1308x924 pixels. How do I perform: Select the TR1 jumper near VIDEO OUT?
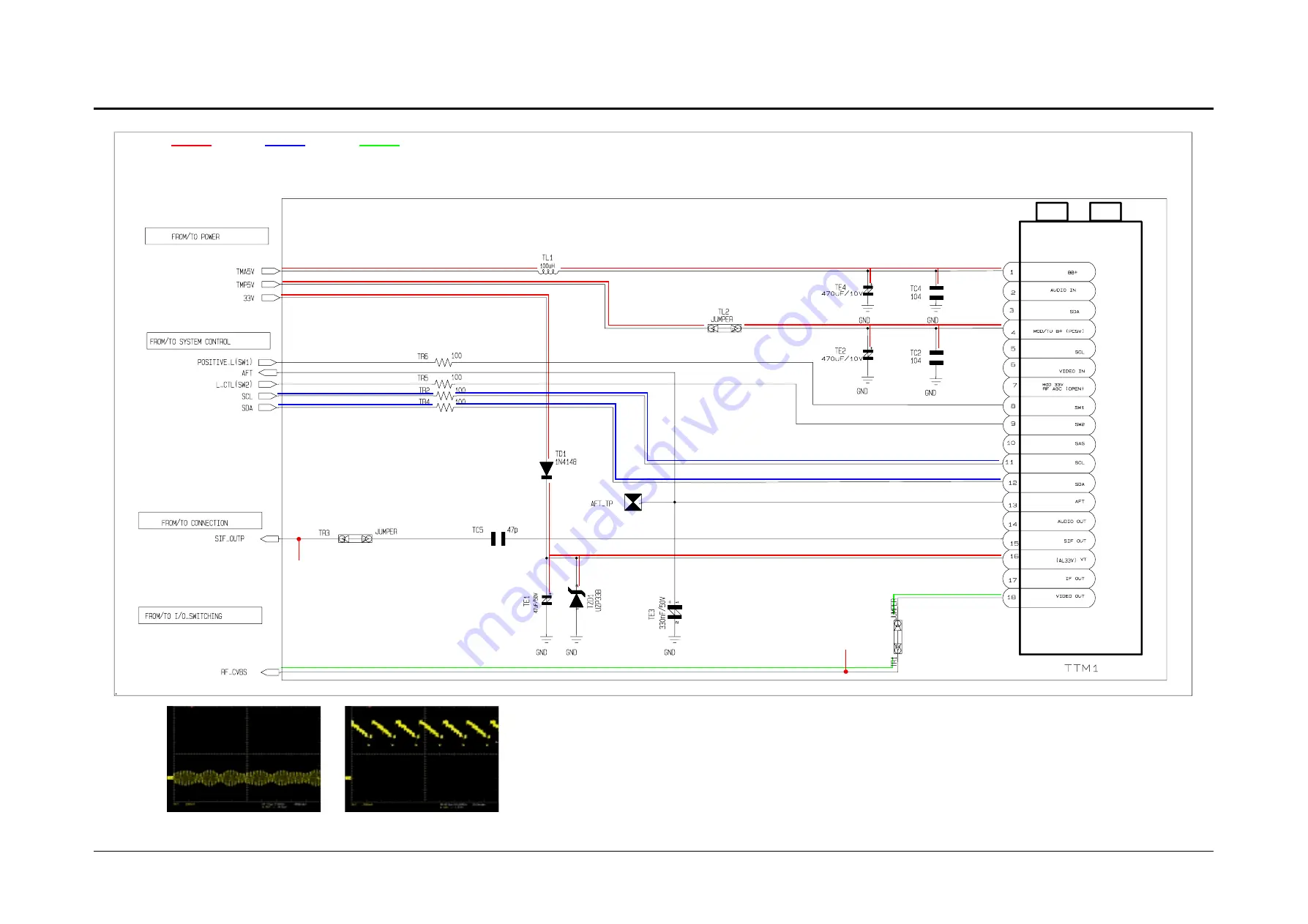point(898,636)
